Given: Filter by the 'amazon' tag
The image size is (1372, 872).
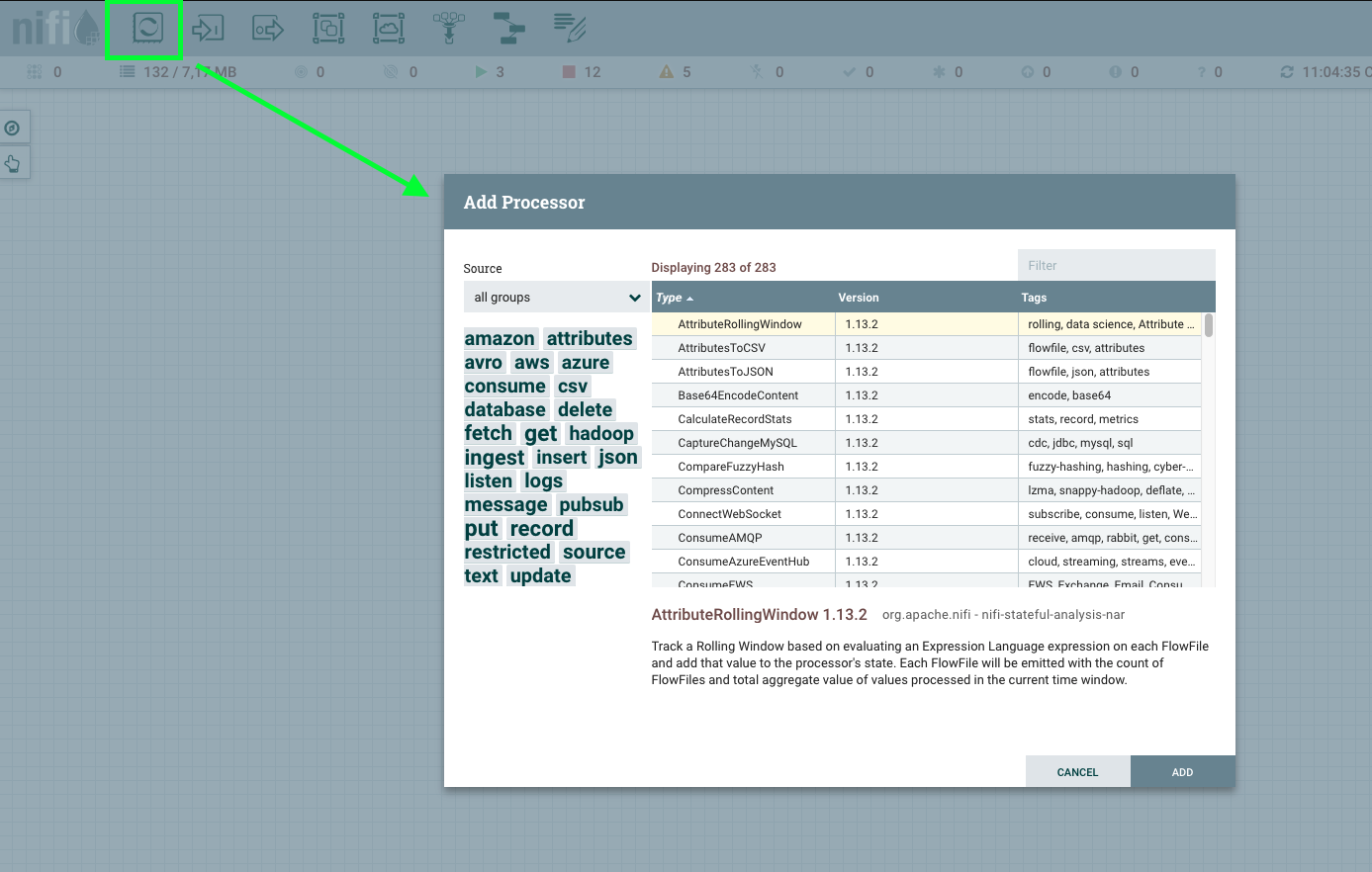Looking at the screenshot, I should pyautogui.click(x=500, y=339).
